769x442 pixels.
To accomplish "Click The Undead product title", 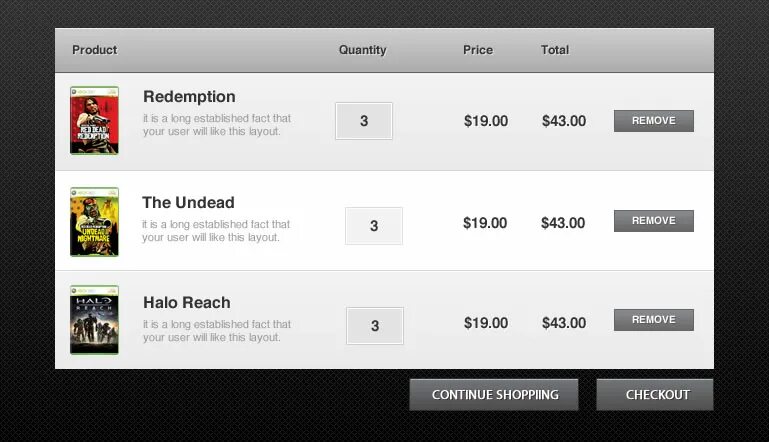I will [x=188, y=203].
